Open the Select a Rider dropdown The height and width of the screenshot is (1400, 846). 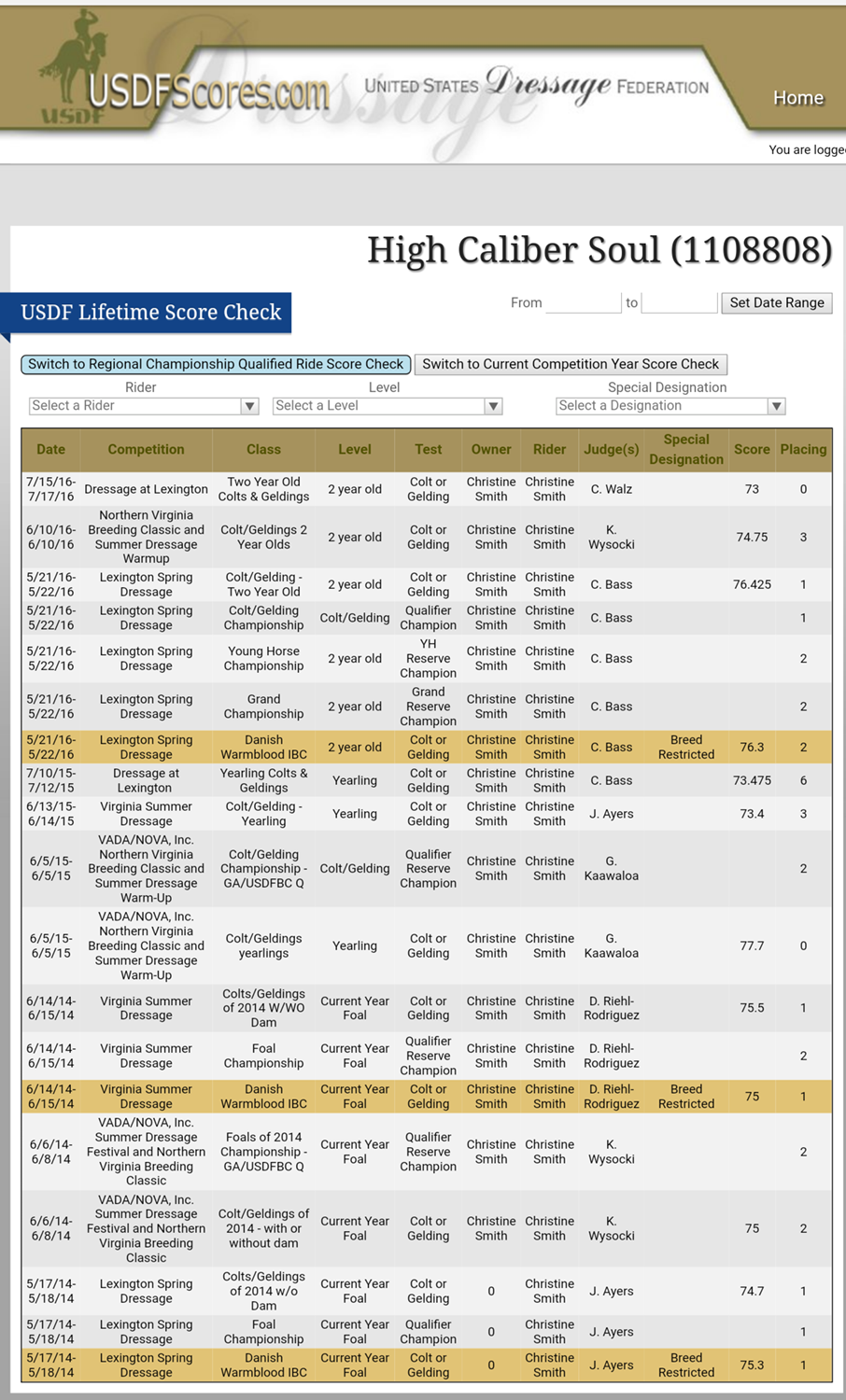[144, 406]
